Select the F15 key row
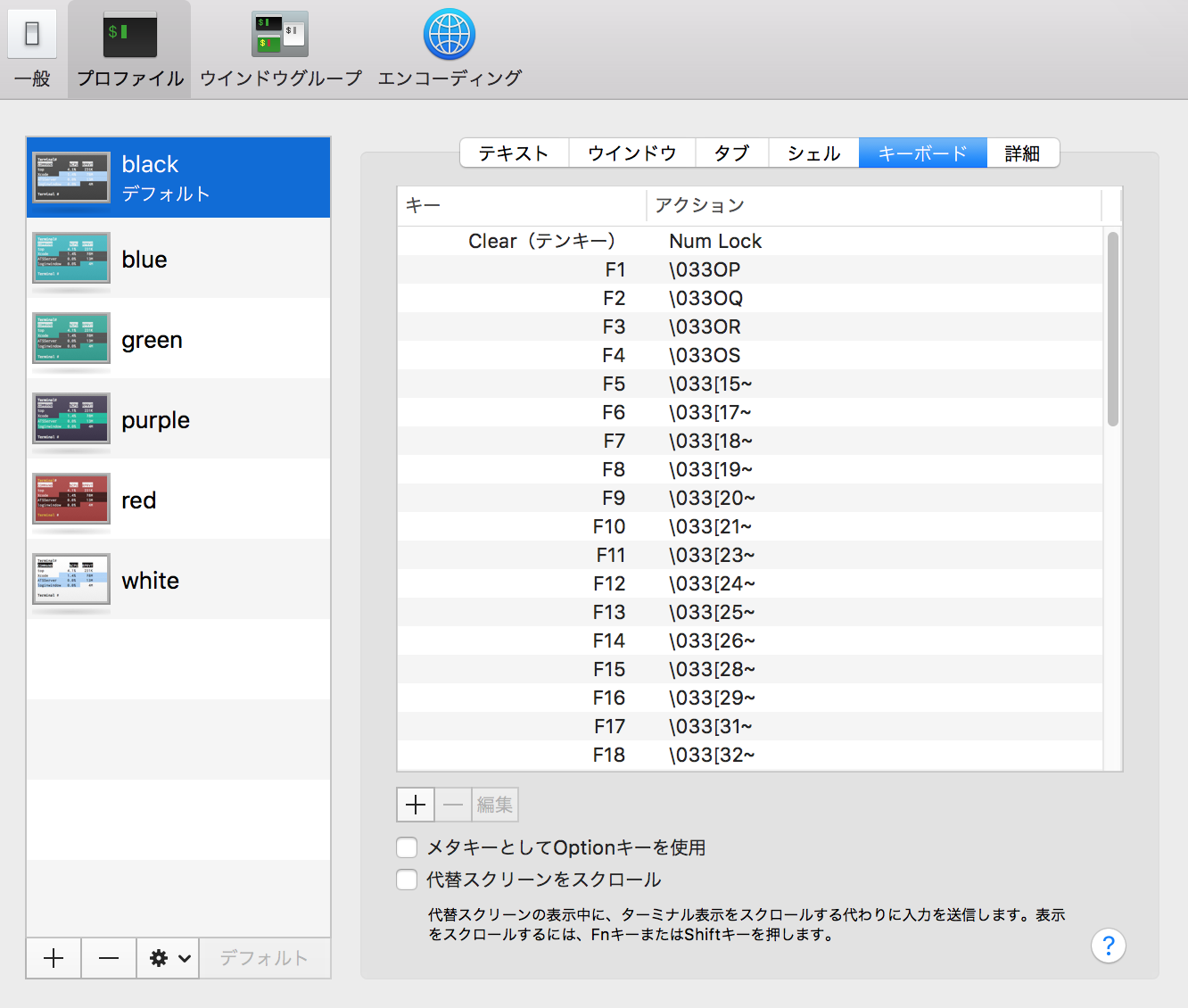 tap(750, 669)
